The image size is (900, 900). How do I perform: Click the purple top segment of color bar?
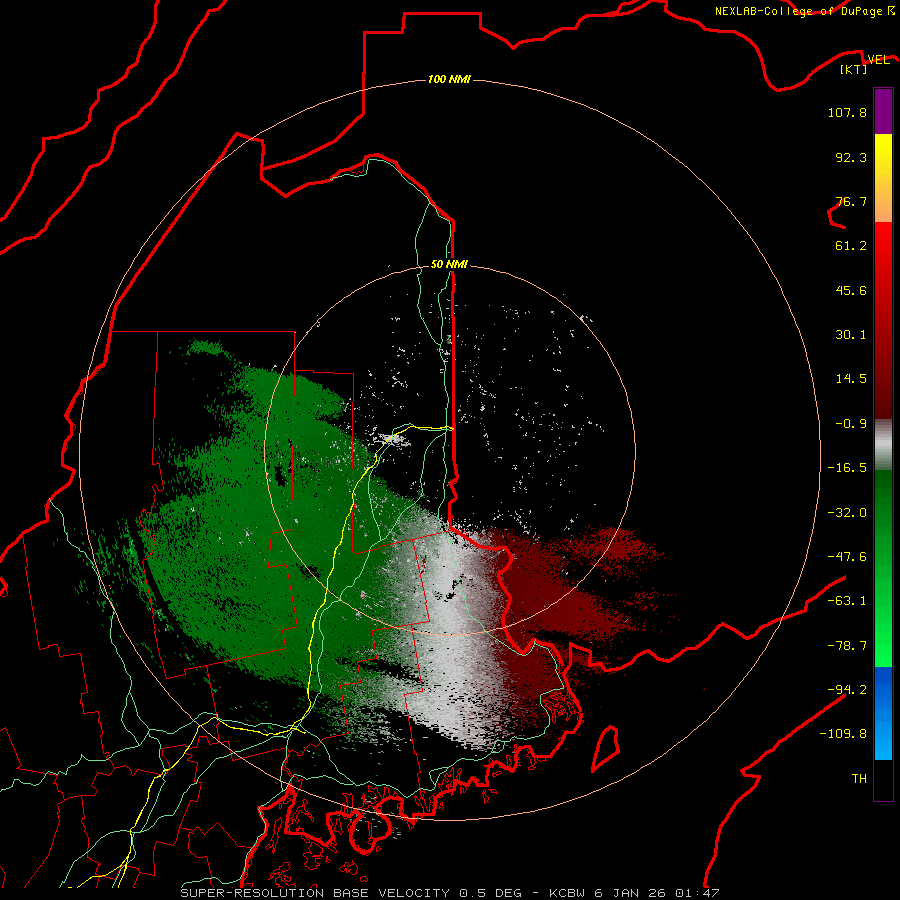[883, 111]
